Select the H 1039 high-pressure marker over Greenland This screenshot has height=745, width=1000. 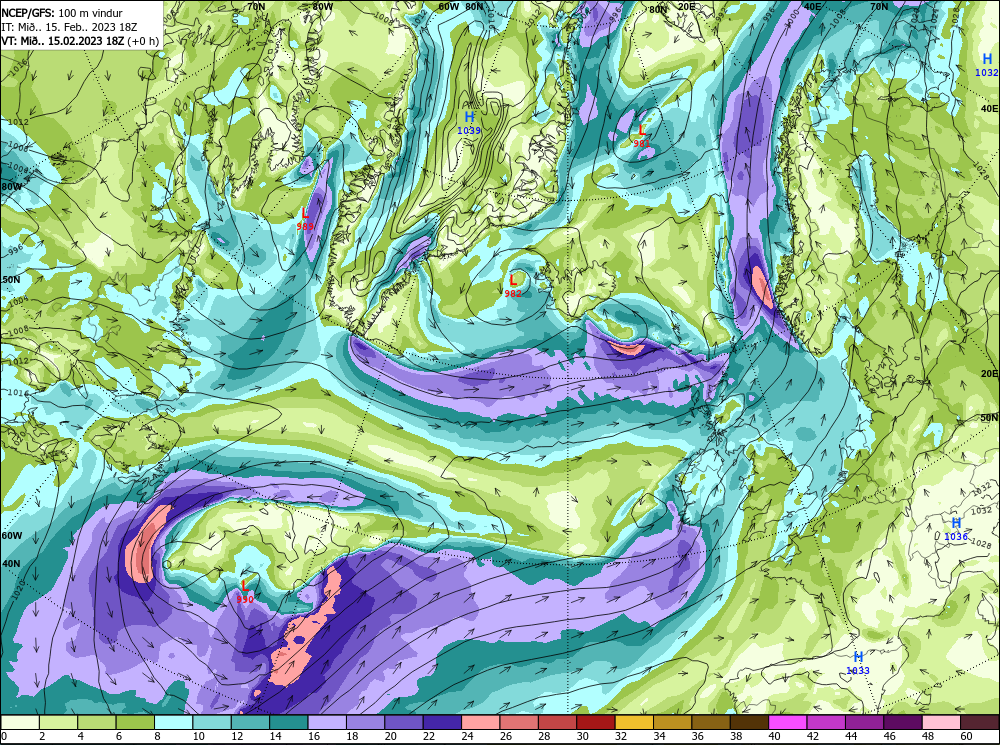469,123
